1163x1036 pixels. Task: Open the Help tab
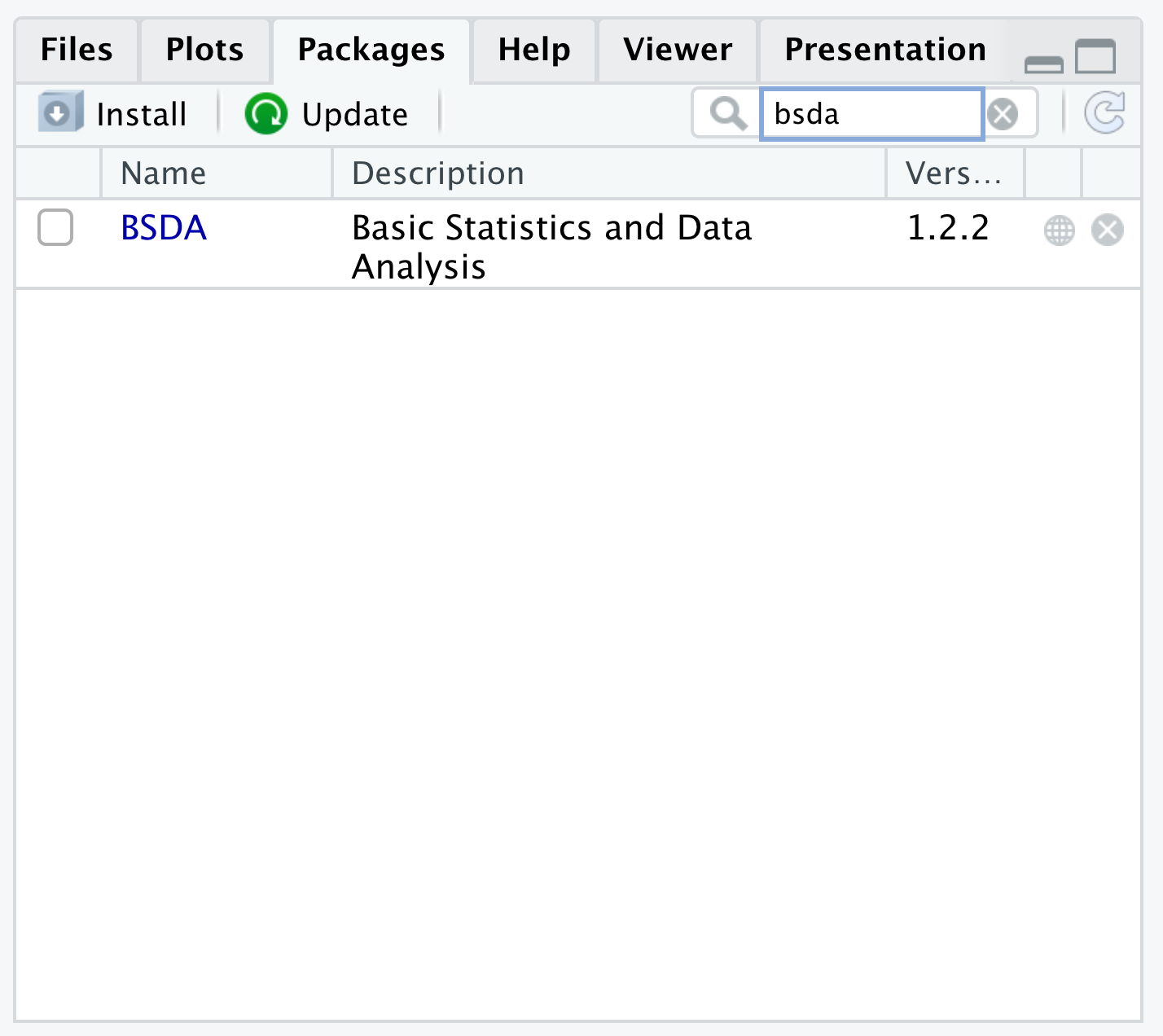point(534,50)
